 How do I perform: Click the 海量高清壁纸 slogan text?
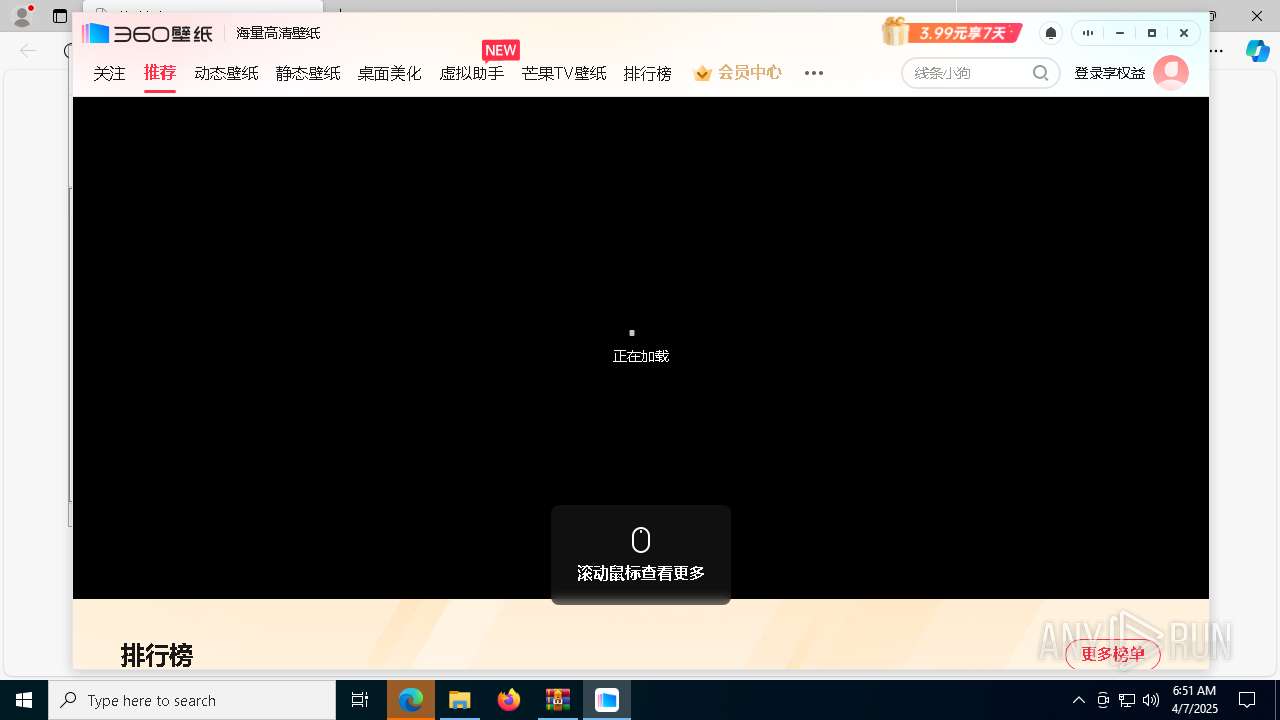278,33
